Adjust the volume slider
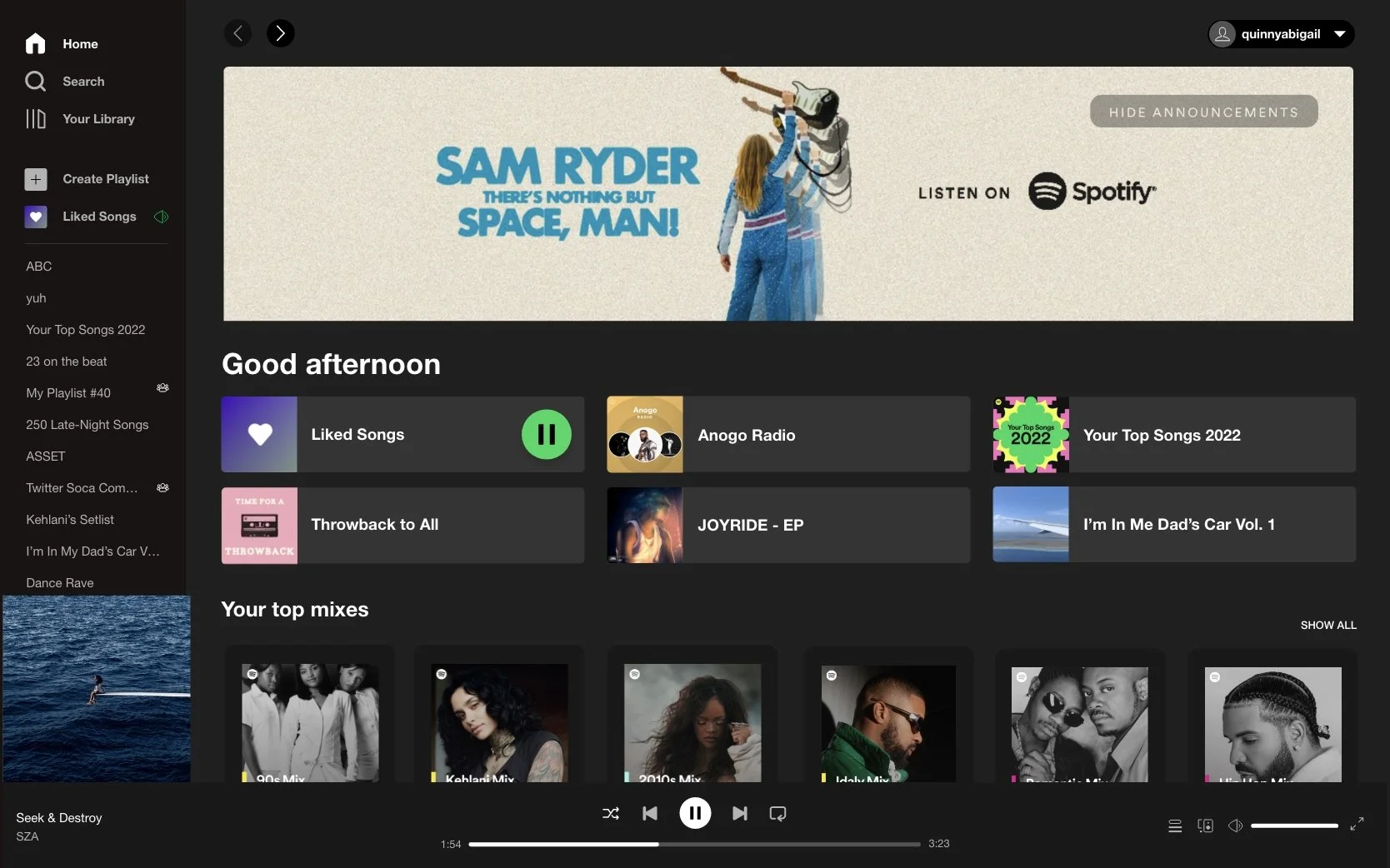Image resolution: width=1390 pixels, height=868 pixels. coord(1294,826)
